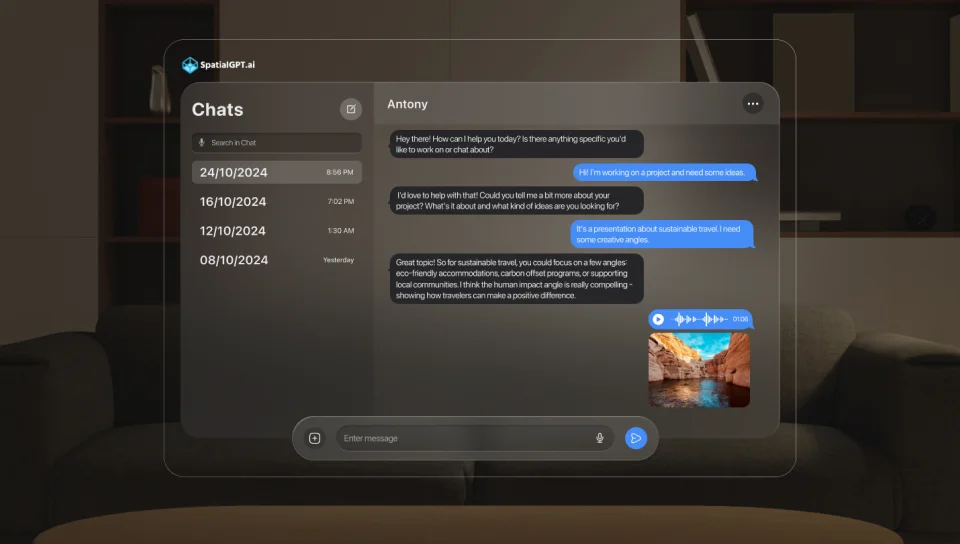Open the three-dots more options menu

[752, 103]
